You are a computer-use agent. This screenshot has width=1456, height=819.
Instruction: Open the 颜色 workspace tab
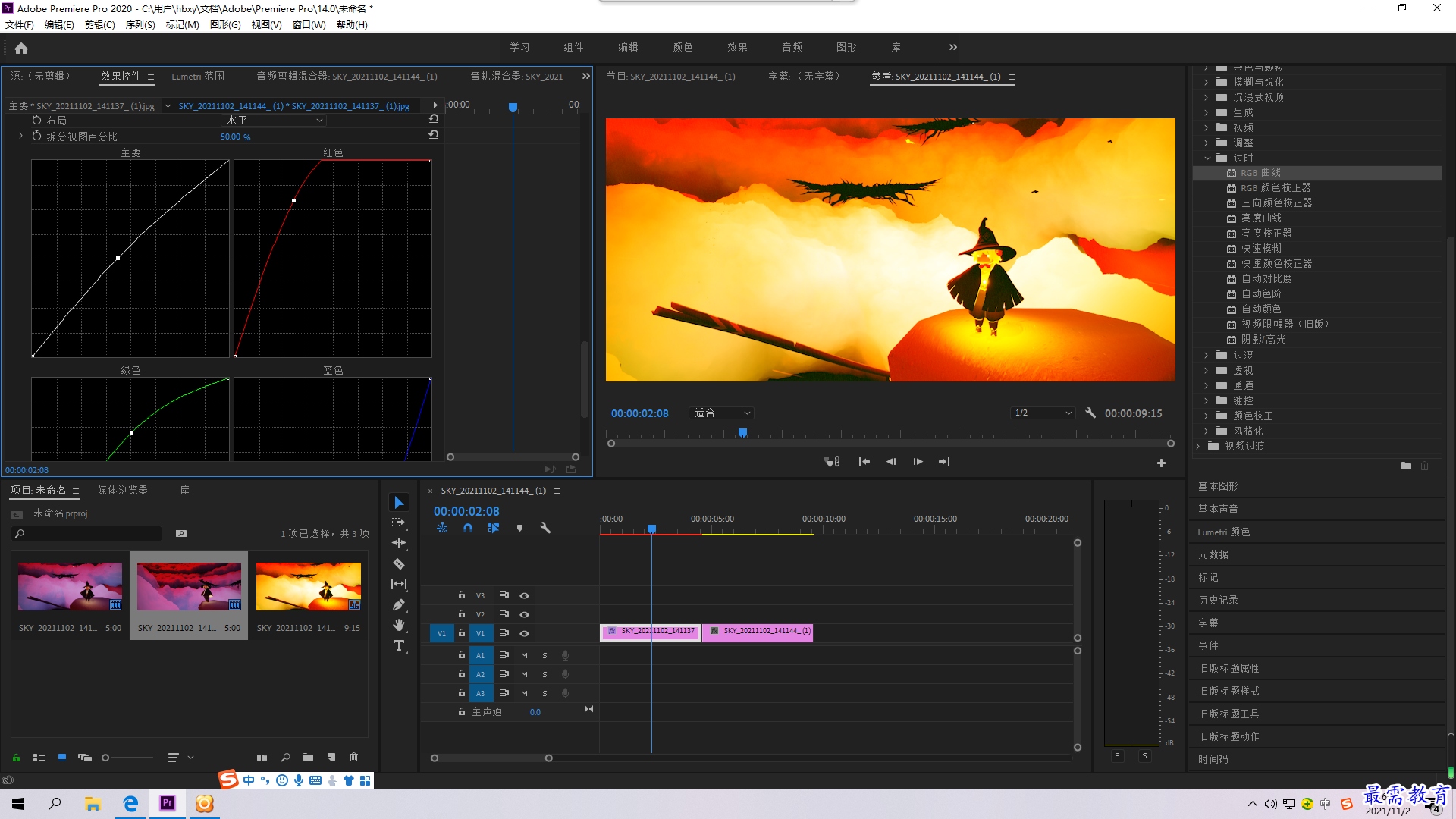(682, 47)
